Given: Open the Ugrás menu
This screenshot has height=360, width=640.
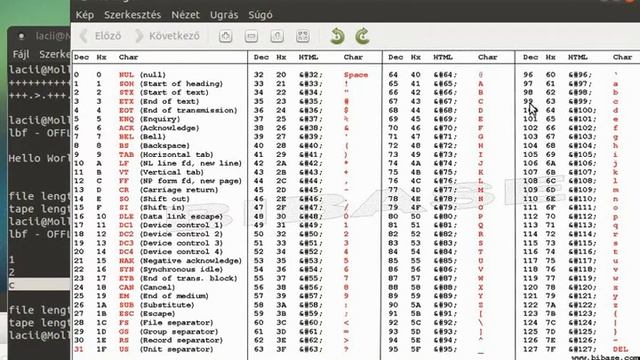Looking at the screenshot, I should (224, 15).
